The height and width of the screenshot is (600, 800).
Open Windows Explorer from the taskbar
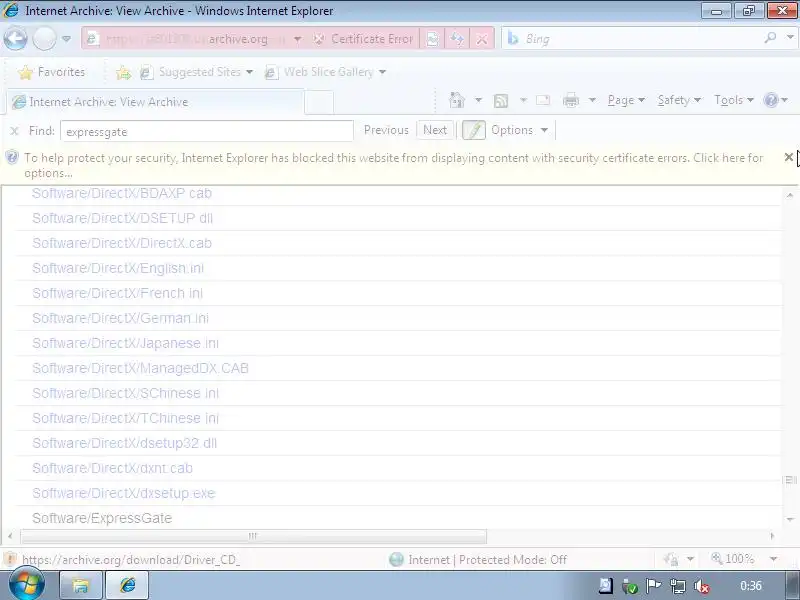[x=82, y=585]
